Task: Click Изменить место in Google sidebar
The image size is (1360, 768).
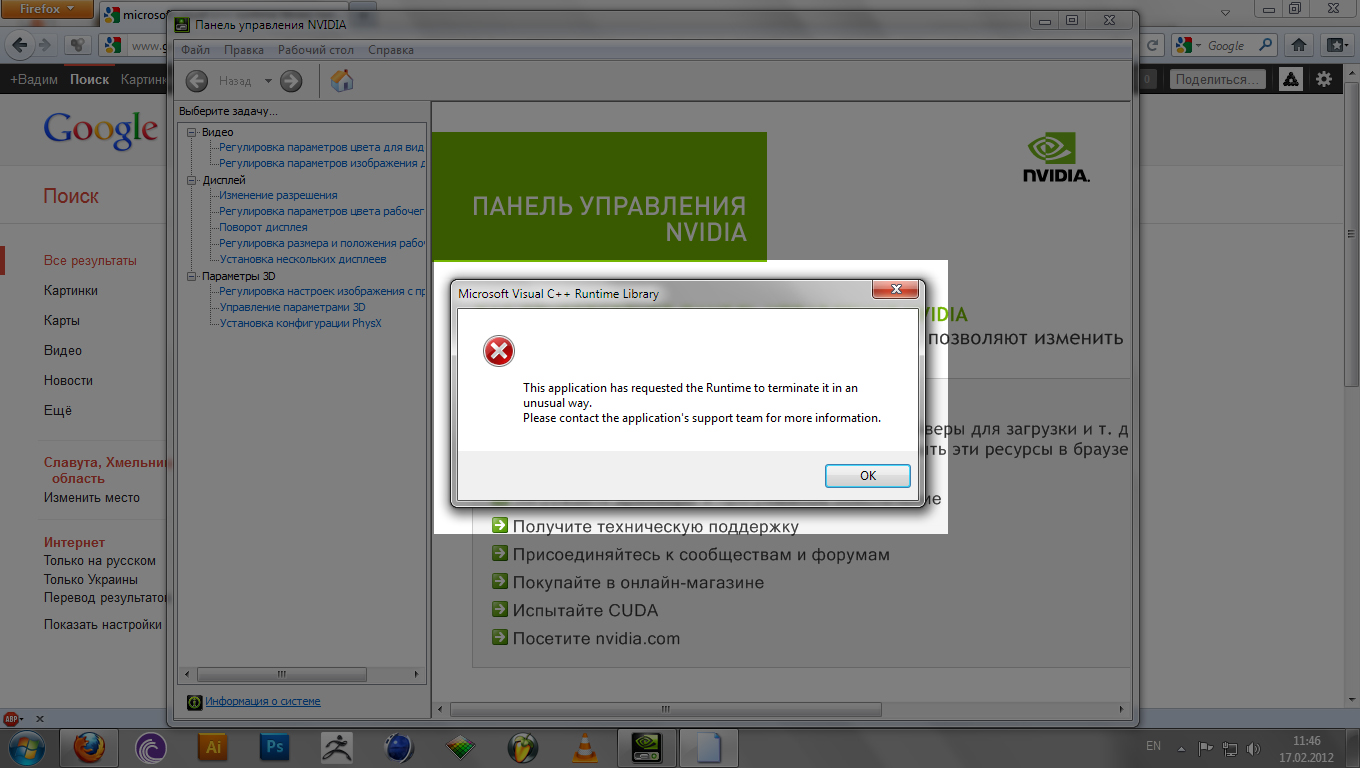Action: [x=92, y=498]
